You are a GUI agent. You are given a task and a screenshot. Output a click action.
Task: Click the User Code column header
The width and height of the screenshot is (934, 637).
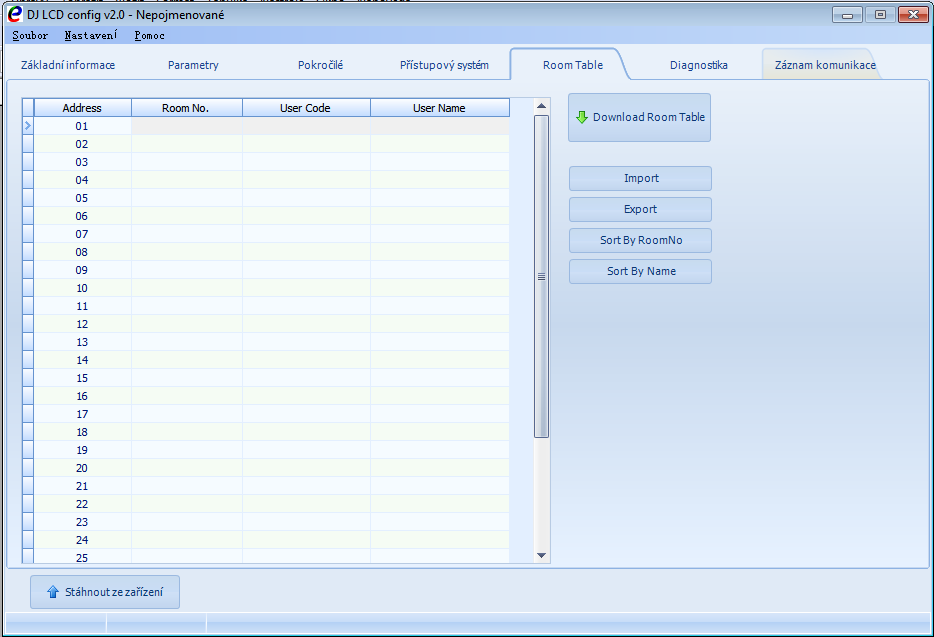tap(306, 108)
